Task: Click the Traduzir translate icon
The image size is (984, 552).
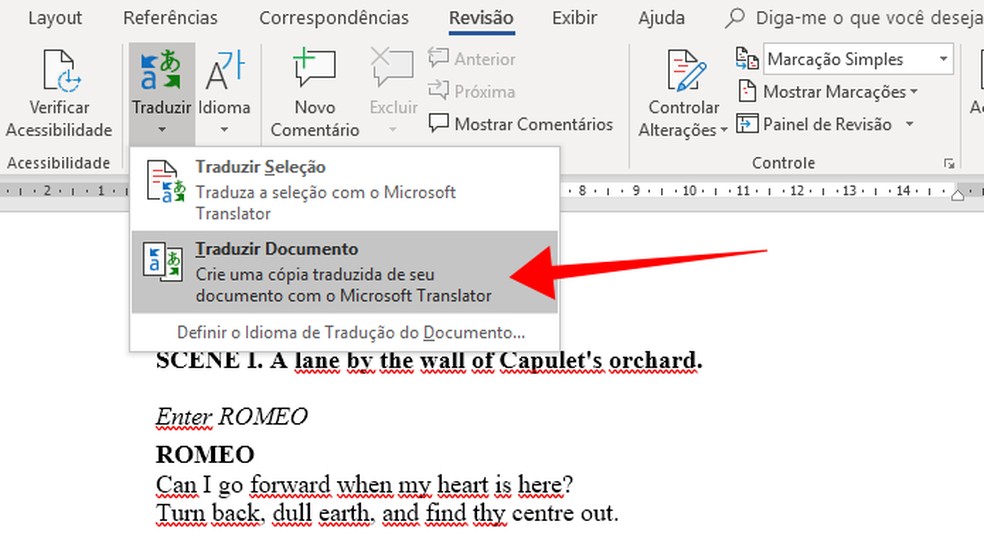Action: point(161,70)
